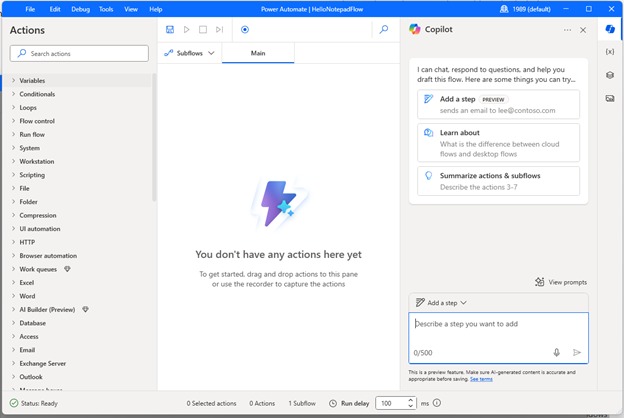The image size is (624, 418).
Task: Click the environment icon beside 1989 (default)
Action: 504,9
